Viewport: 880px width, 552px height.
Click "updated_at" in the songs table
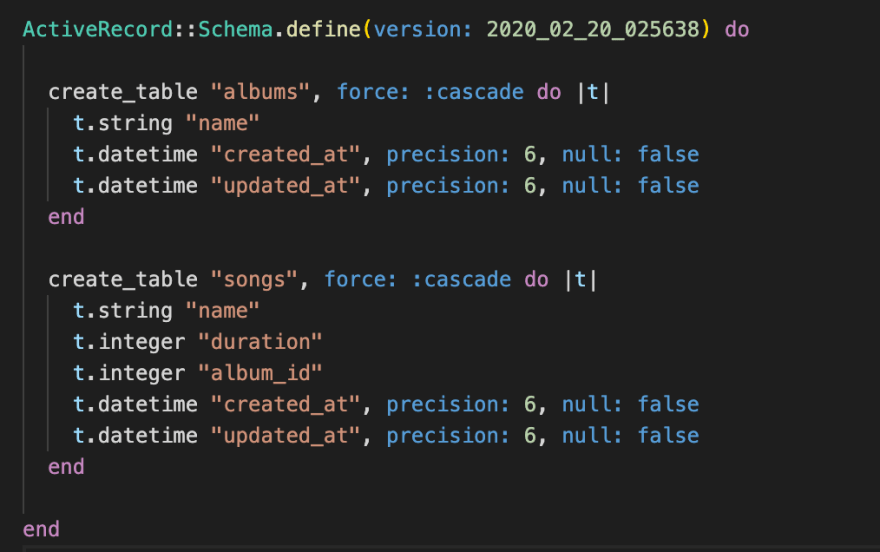pyautogui.click(x=286, y=435)
